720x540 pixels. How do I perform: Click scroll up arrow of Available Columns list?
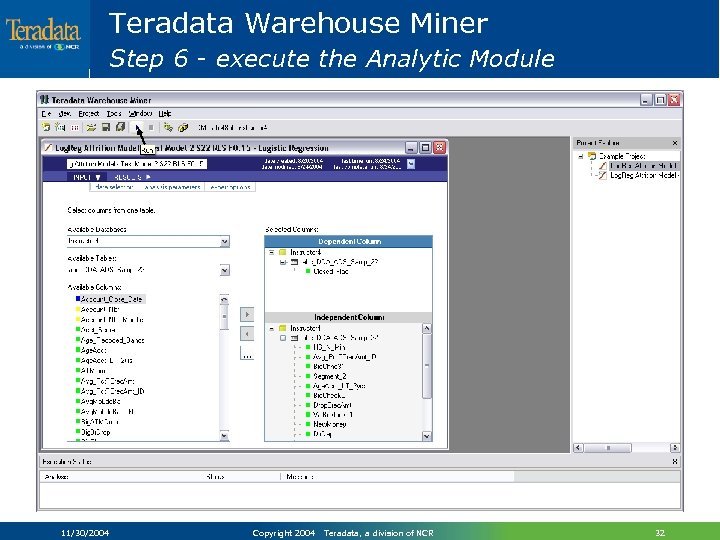224,299
